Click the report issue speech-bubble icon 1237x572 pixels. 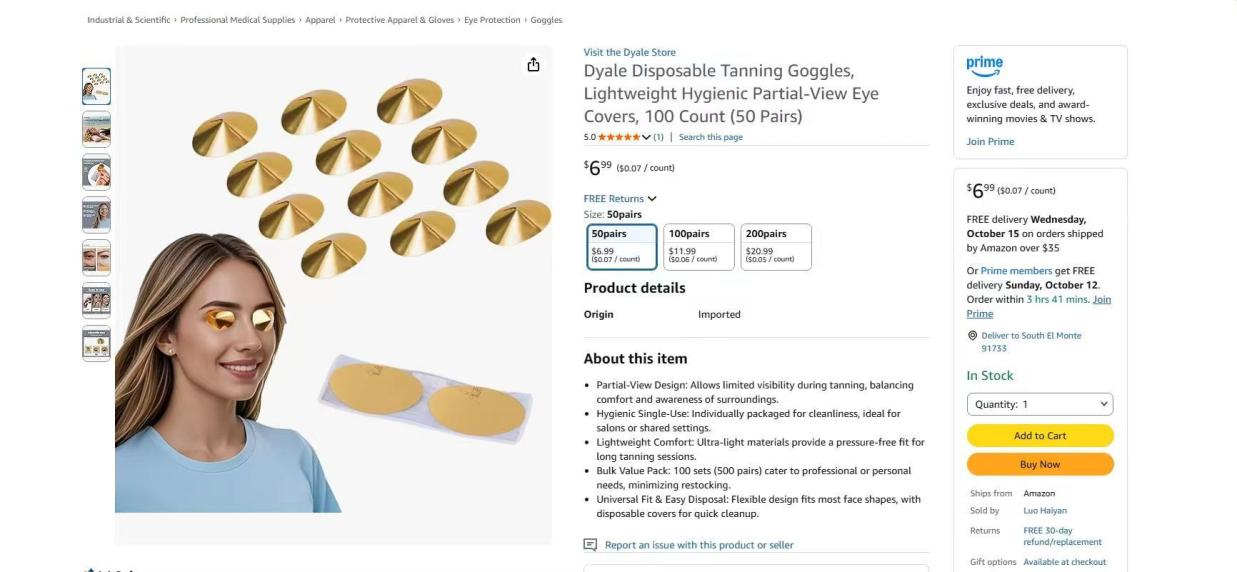tap(590, 545)
